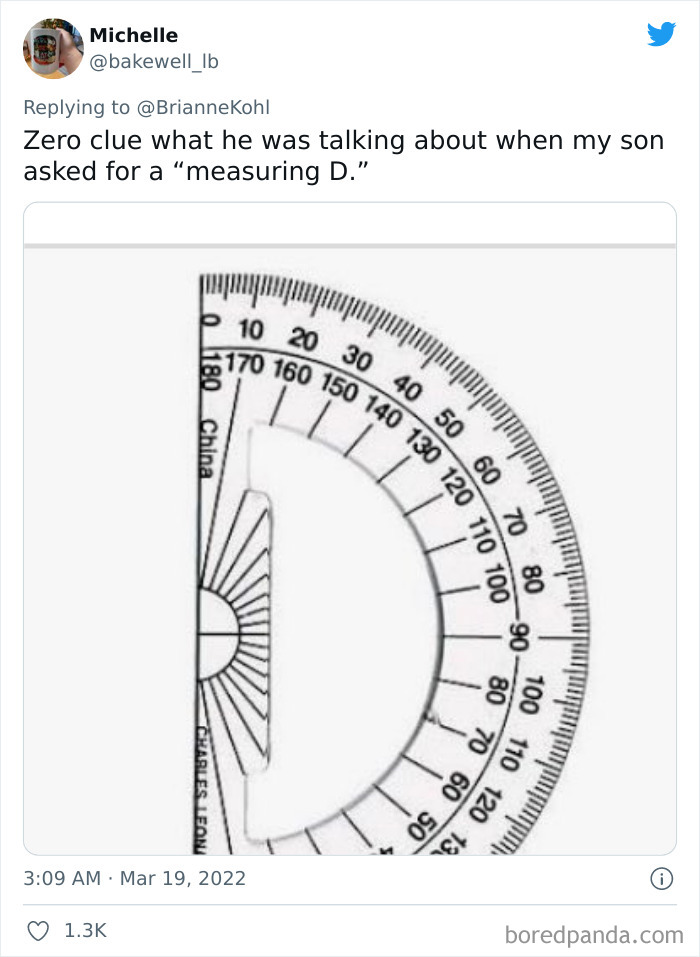Image resolution: width=700 pixels, height=957 pixels.
Task: Click the tweet text about measuring D
Action: [344, 156]
